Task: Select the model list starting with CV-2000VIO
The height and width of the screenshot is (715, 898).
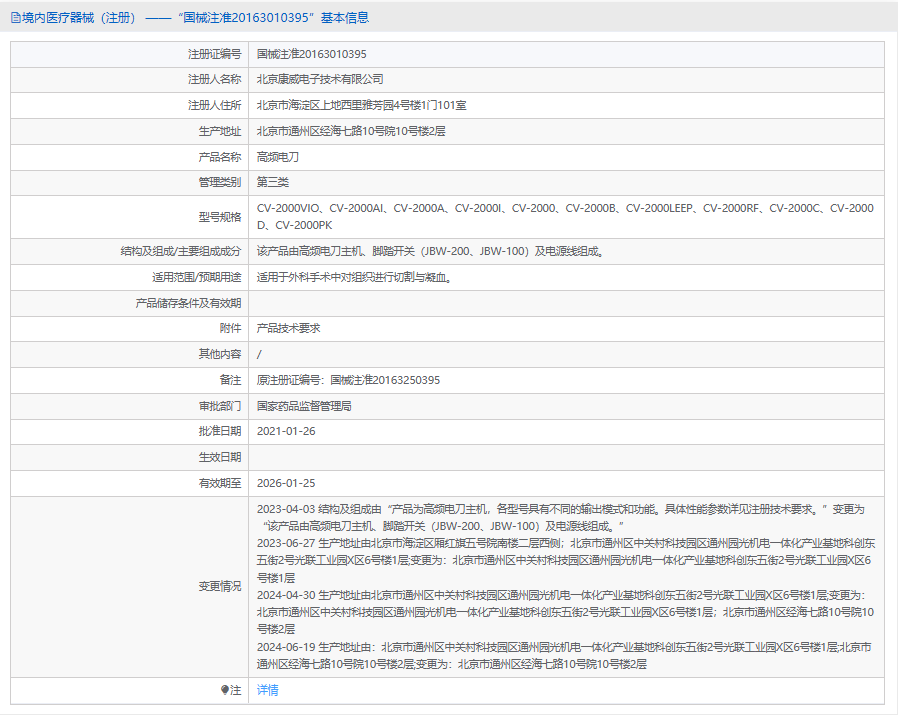Action: coord(565,217)
